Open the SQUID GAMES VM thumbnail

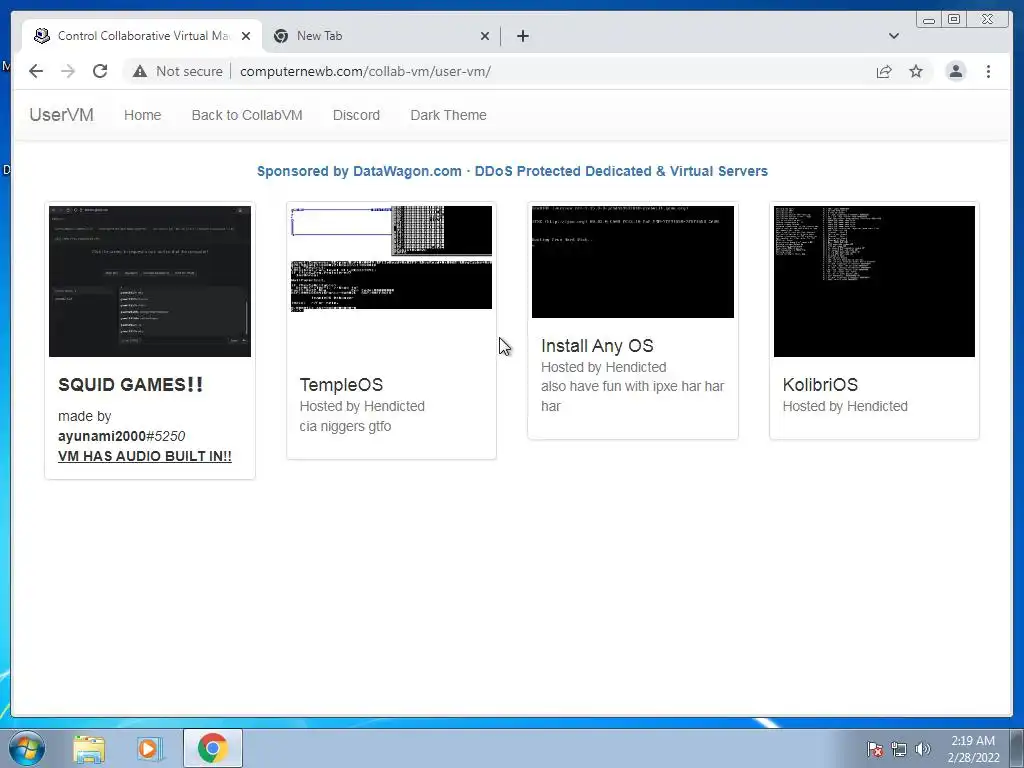pyautogui.click(x=150, y=281)
